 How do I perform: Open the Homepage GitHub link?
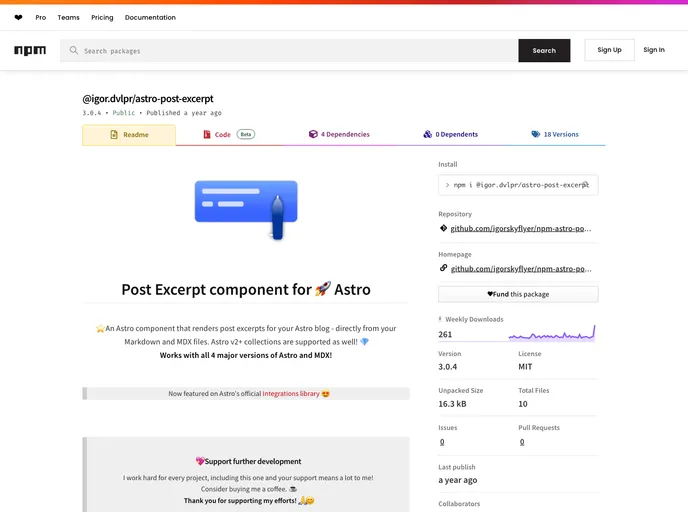tap(521, 269)
